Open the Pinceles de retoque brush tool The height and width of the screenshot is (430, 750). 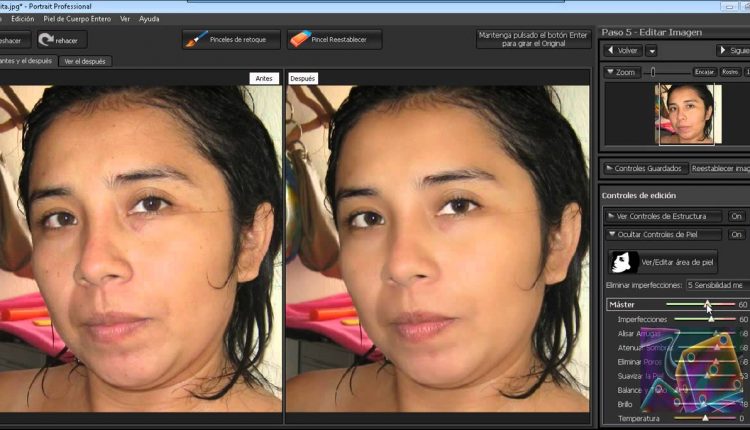point(232,39)
